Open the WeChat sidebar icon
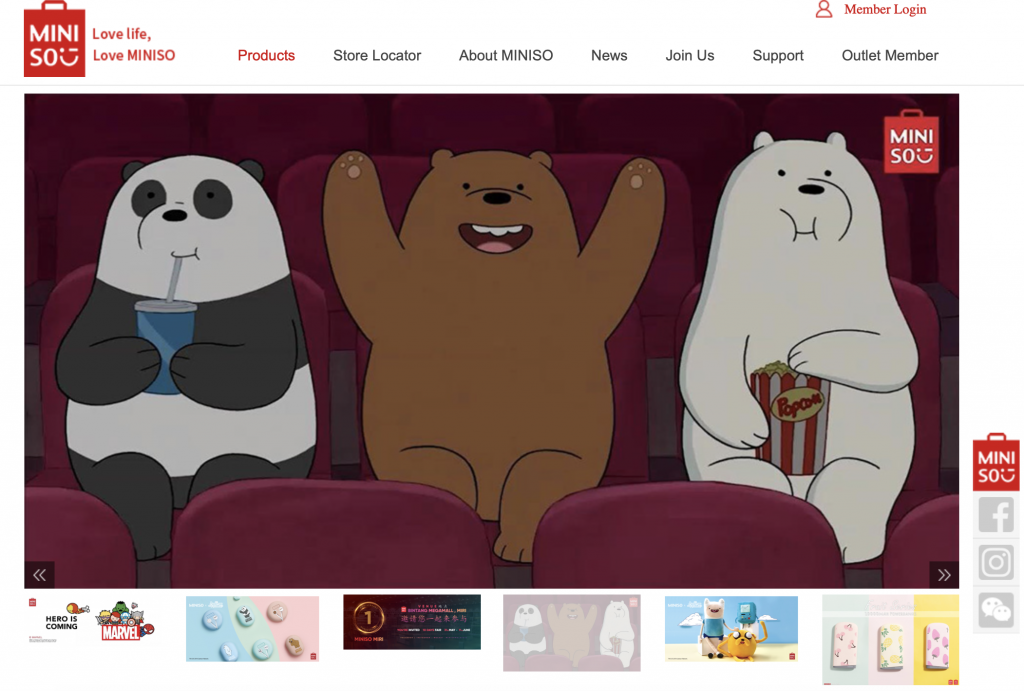1024x691 pixels. [x=996, y=610]
